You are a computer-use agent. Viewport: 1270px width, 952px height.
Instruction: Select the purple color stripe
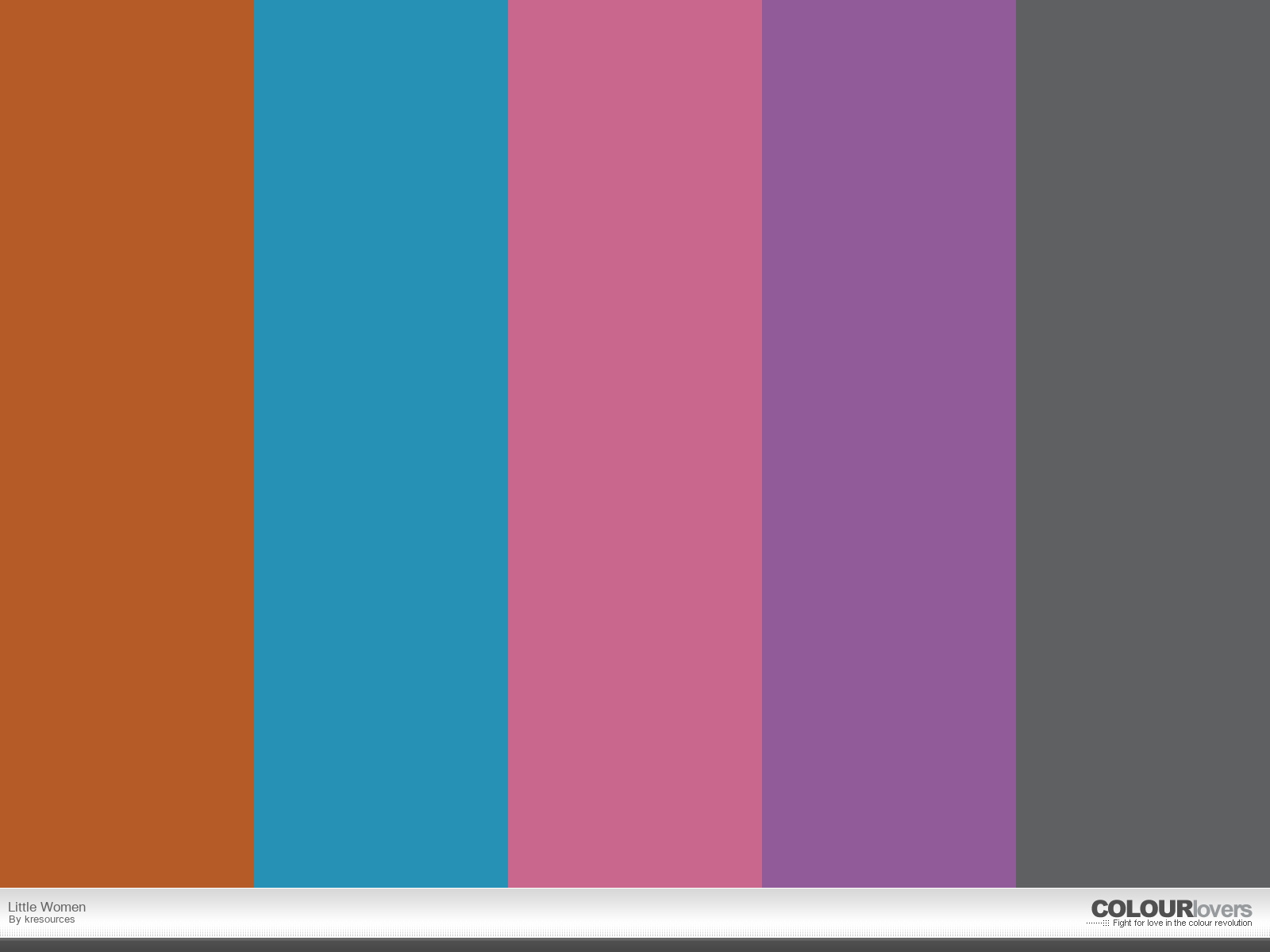889,443
